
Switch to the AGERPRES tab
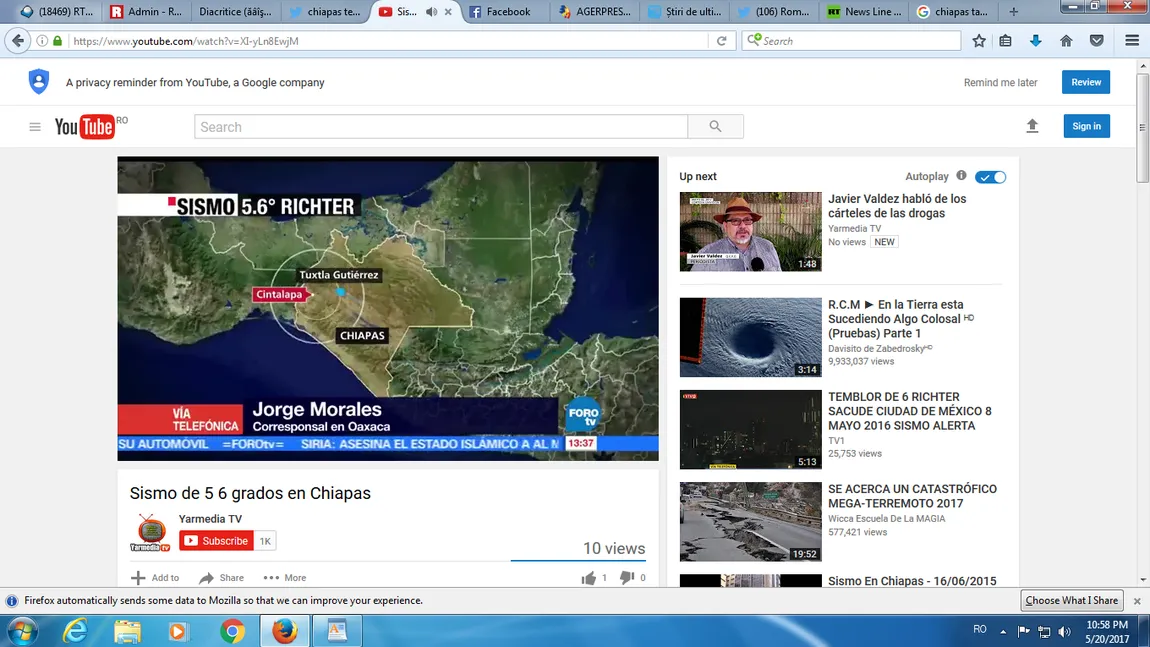(594, 12)
